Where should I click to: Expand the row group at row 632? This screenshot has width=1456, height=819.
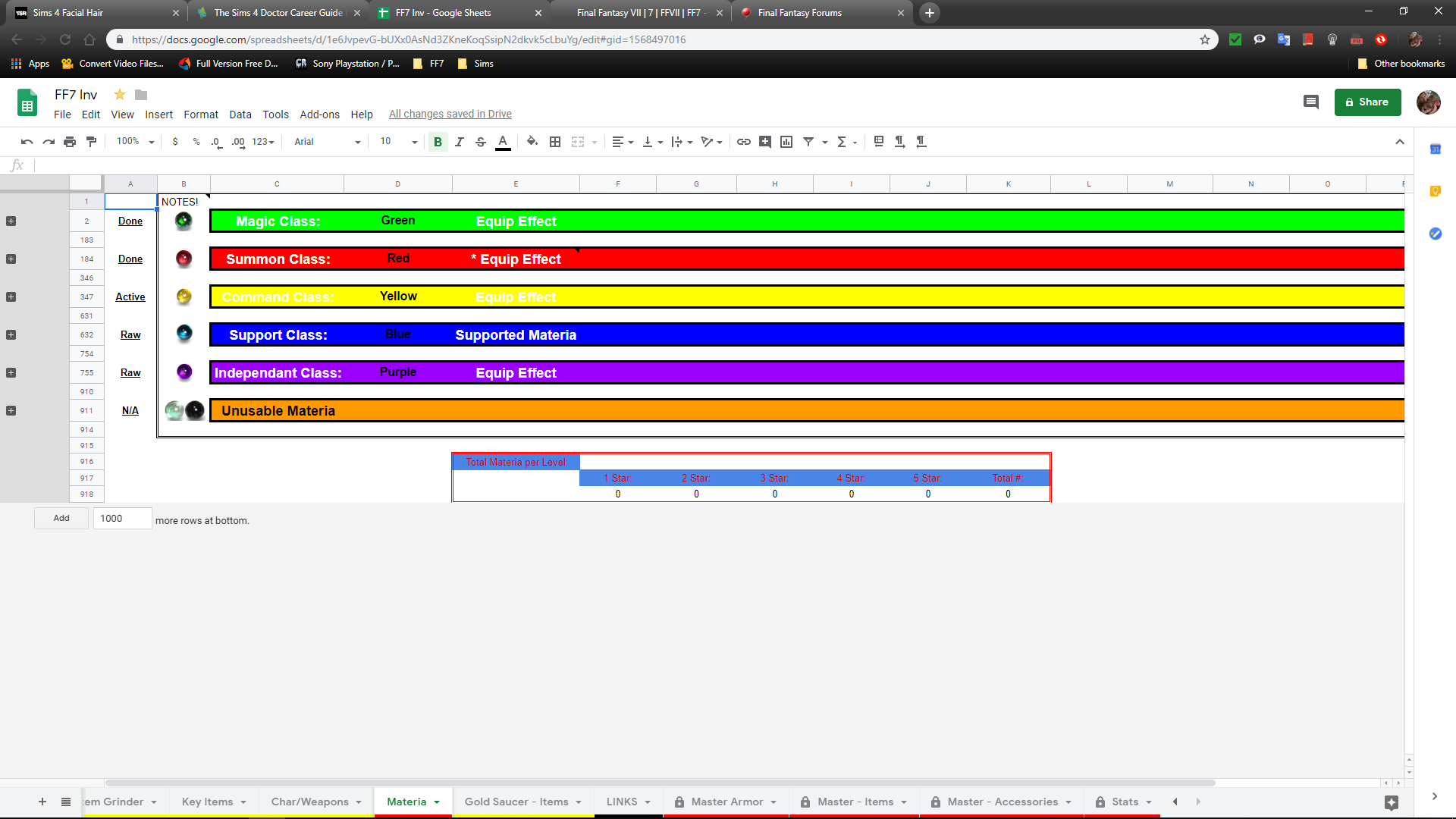click(x=11, y=335)
